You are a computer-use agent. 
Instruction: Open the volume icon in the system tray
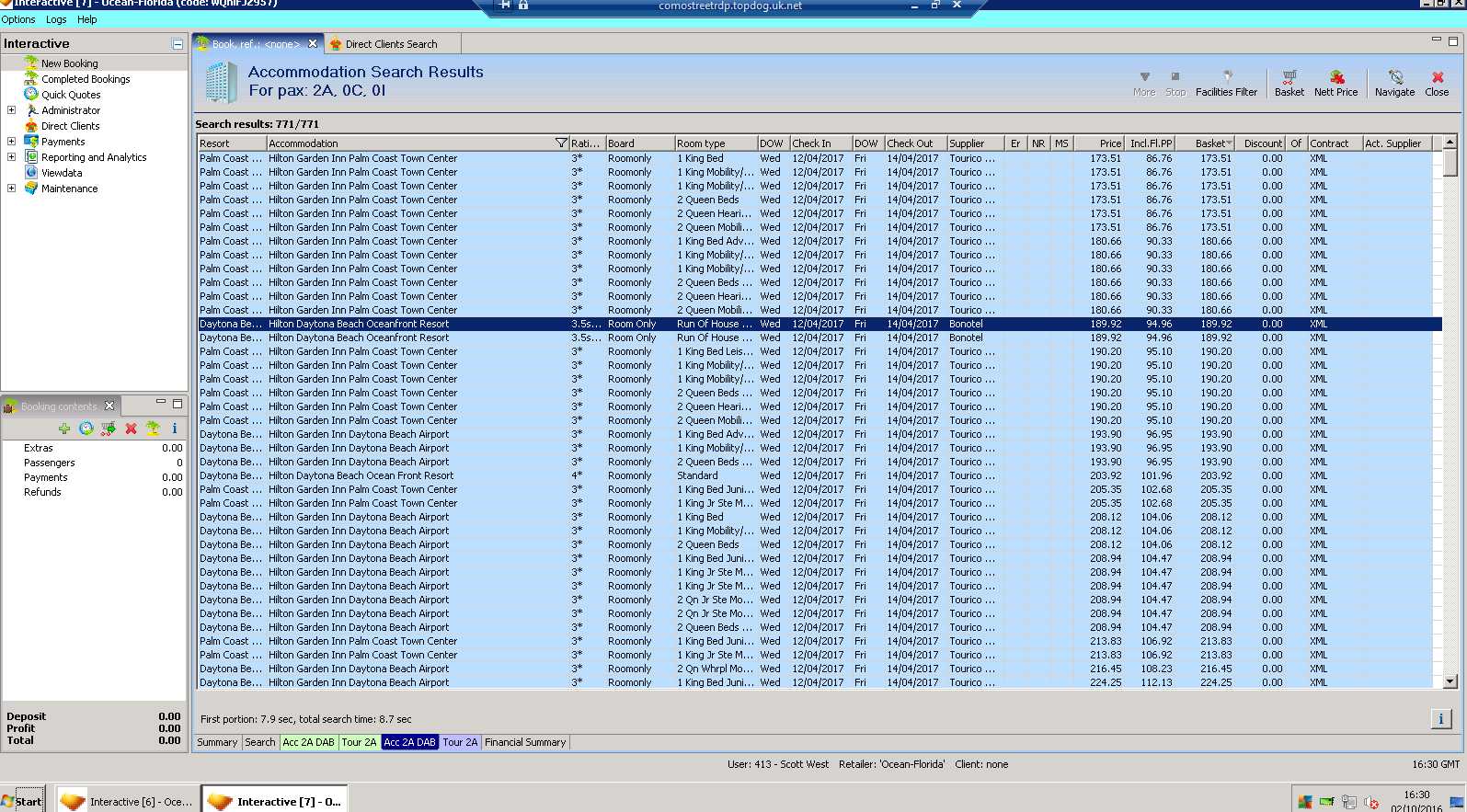click(x=1371, y=802)
